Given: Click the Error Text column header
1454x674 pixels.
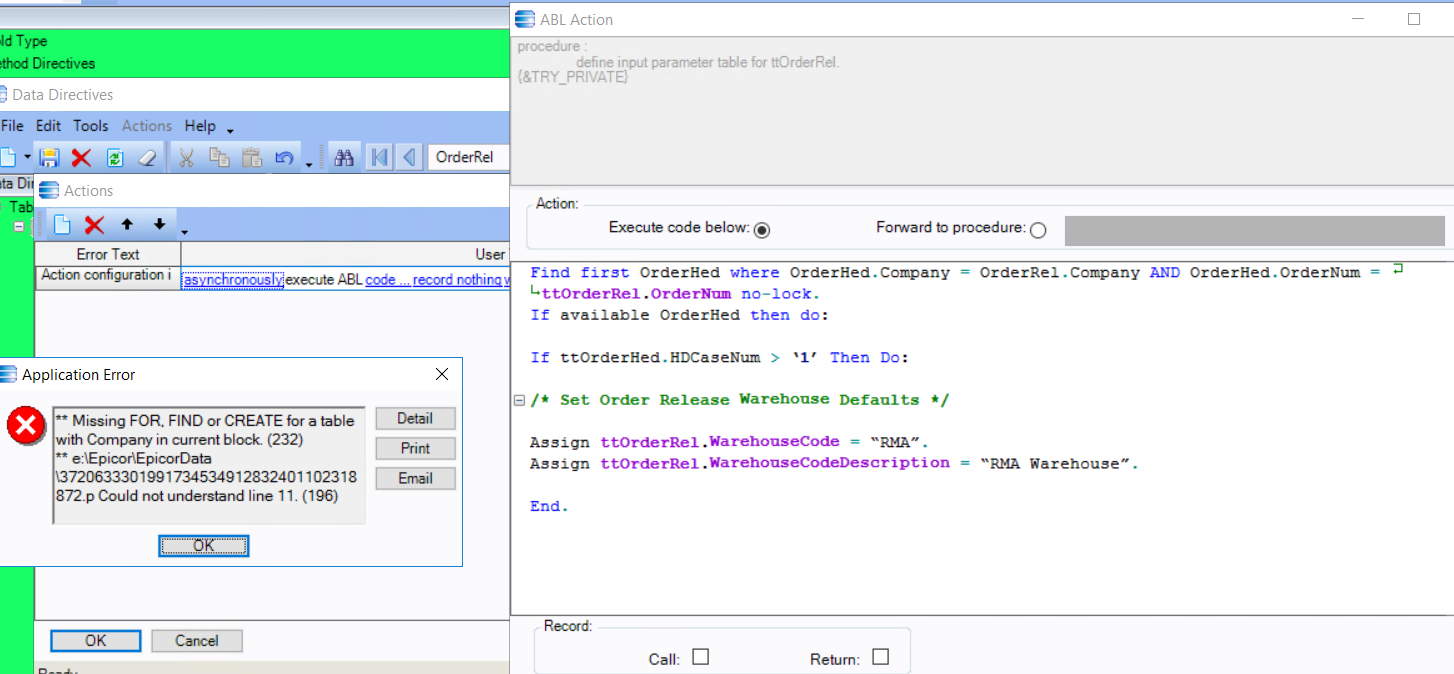Looking at the screenshot, I should click(108, 254).
